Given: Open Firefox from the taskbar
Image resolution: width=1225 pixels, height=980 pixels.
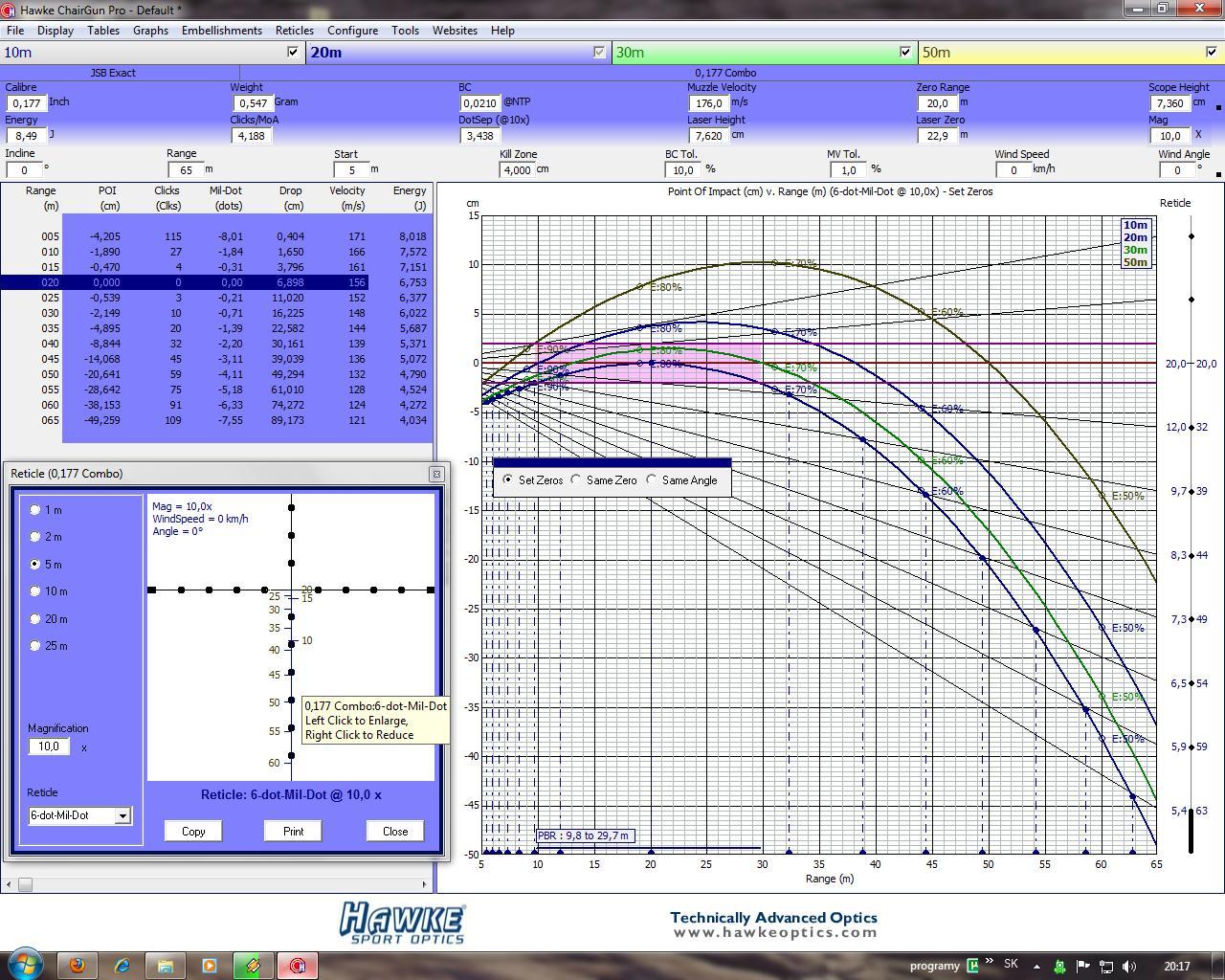Looking at the screenshot, I should [77, 966].
